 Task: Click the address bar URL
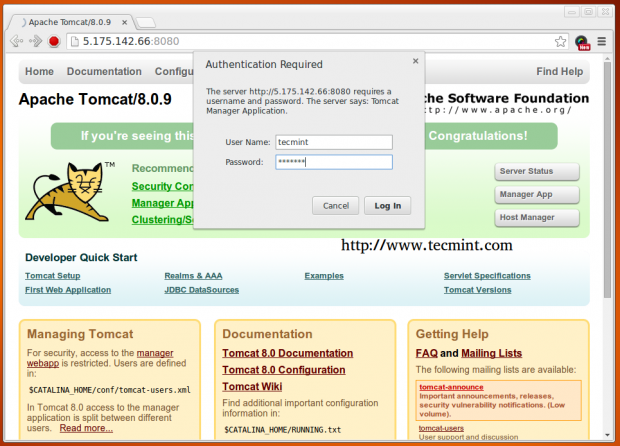point(131,41)
